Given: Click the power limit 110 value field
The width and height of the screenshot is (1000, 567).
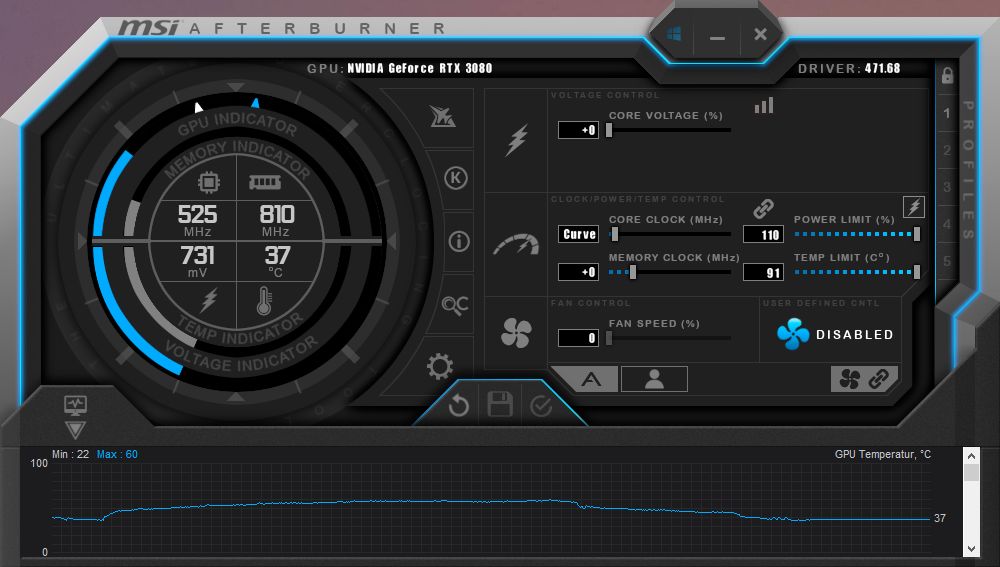Looking at the screenshot, I should coord(763,235).
